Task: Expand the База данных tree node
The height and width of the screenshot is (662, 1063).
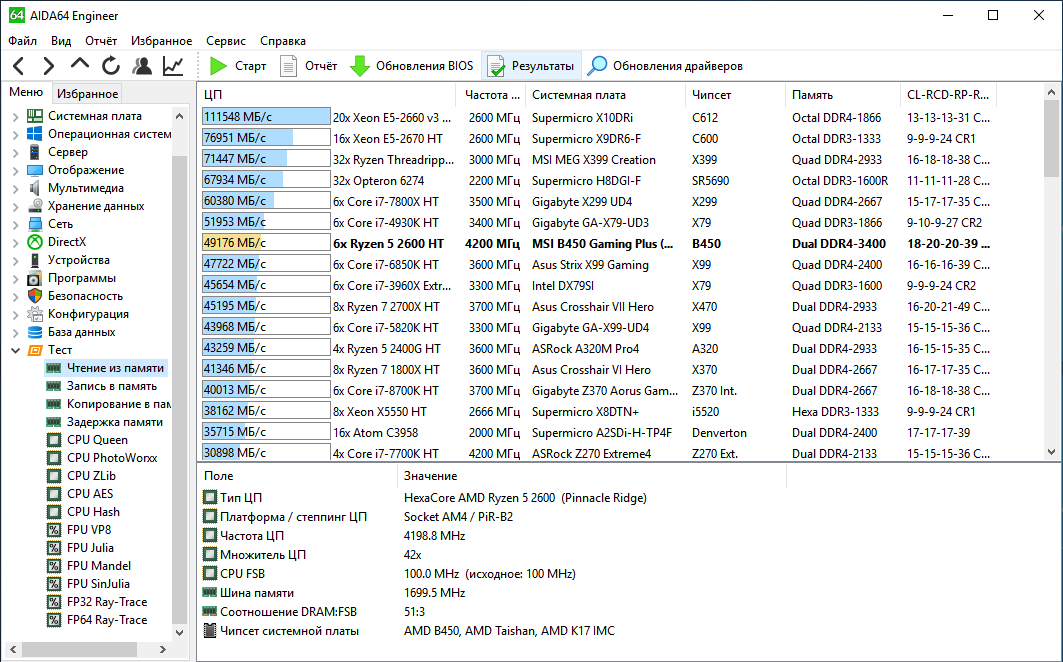Action: (x=16, y=332)
